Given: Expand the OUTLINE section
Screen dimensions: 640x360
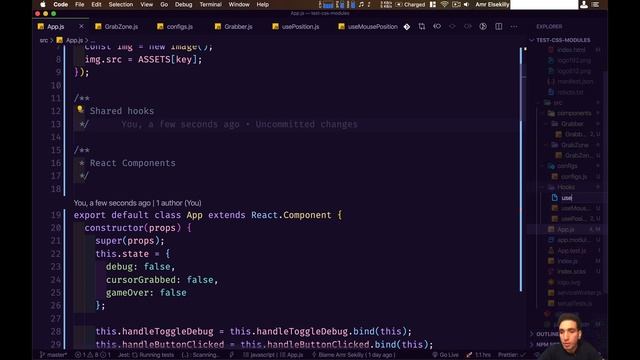Looking at the screenshot, I should click(547, 334).
